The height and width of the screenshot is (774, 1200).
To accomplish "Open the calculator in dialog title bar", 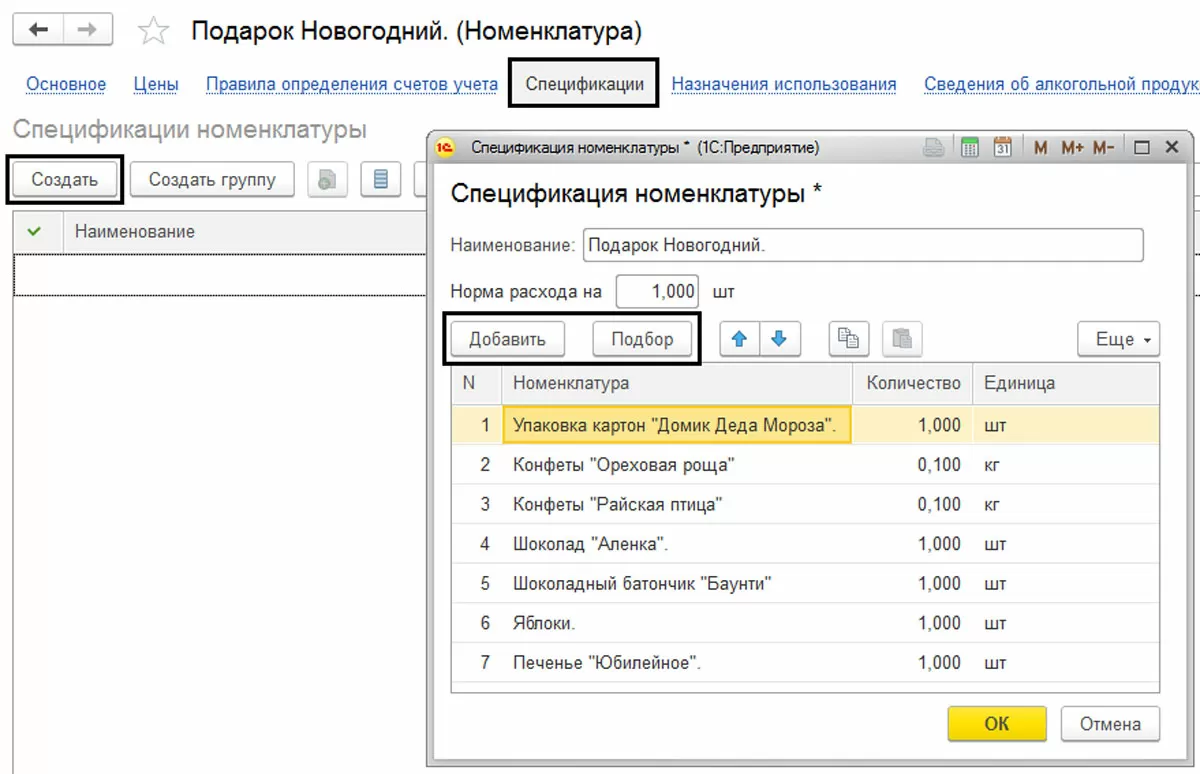I will pyautogui.click(x=969, y=148).
